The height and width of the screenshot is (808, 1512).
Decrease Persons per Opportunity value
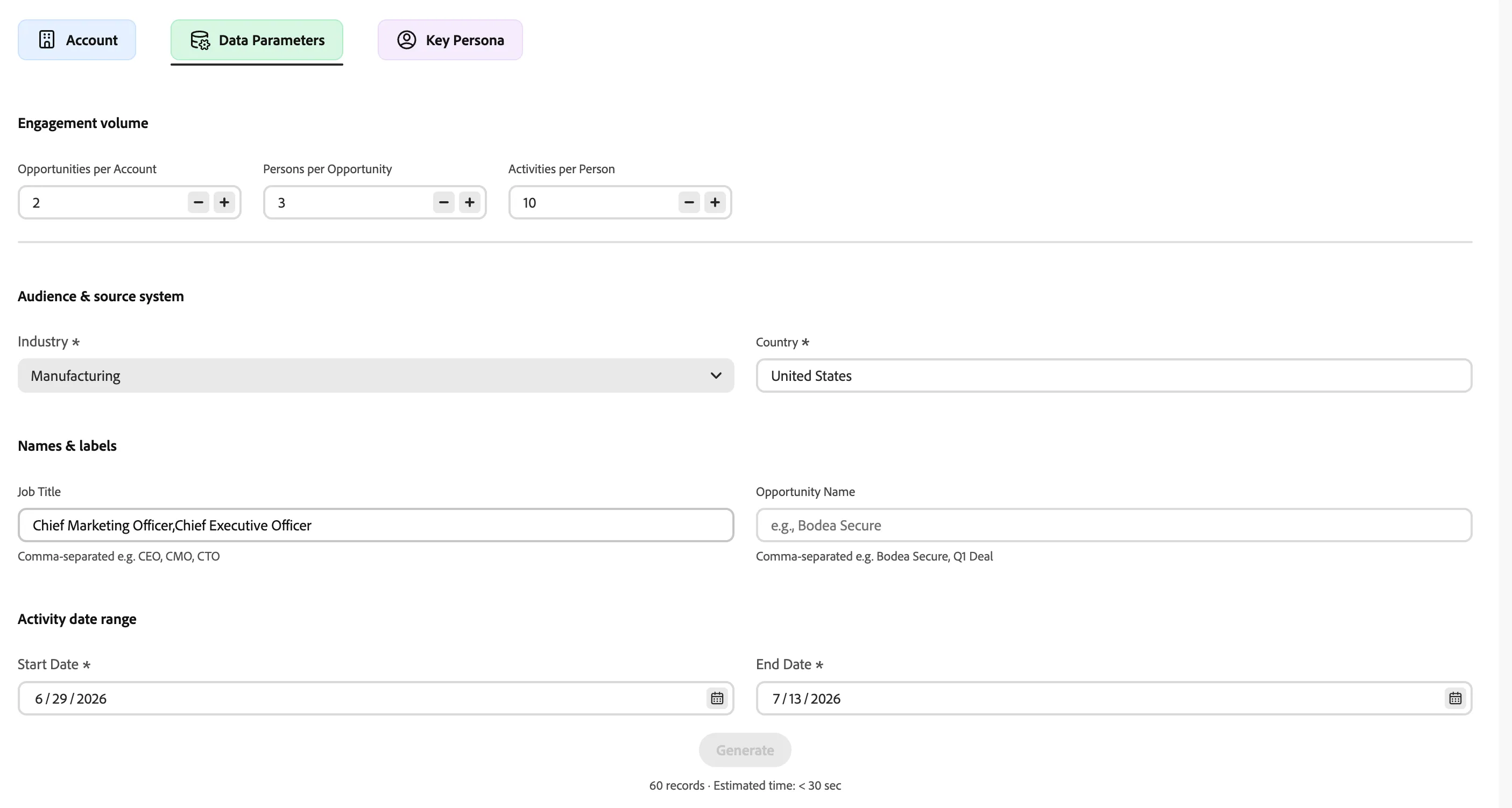[444, 202]
